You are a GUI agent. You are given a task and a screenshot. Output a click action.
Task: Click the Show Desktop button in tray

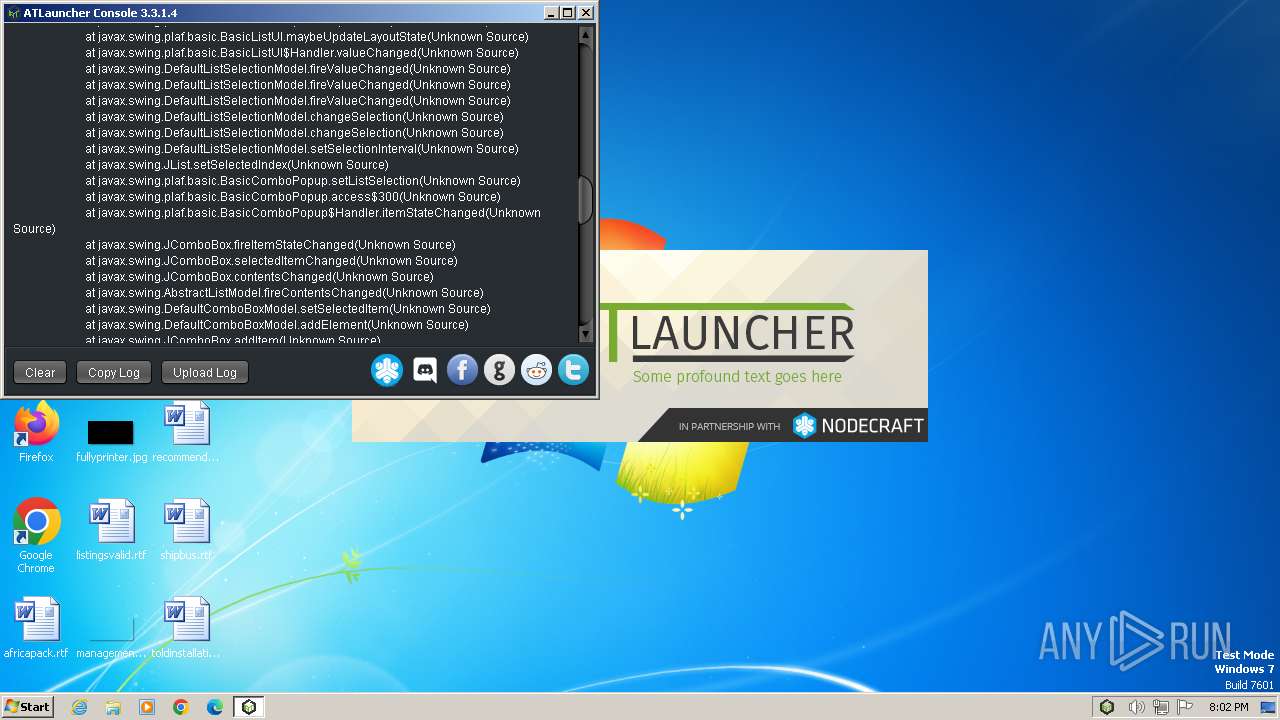click(1268, 707)
